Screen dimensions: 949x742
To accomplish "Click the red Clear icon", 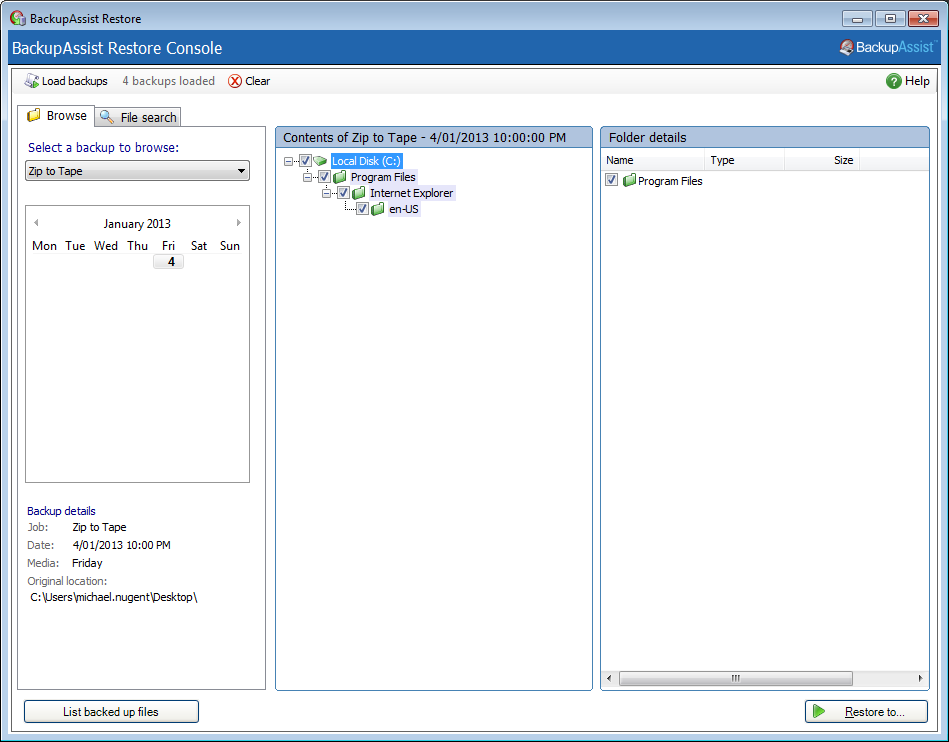I will coord(235,81).
